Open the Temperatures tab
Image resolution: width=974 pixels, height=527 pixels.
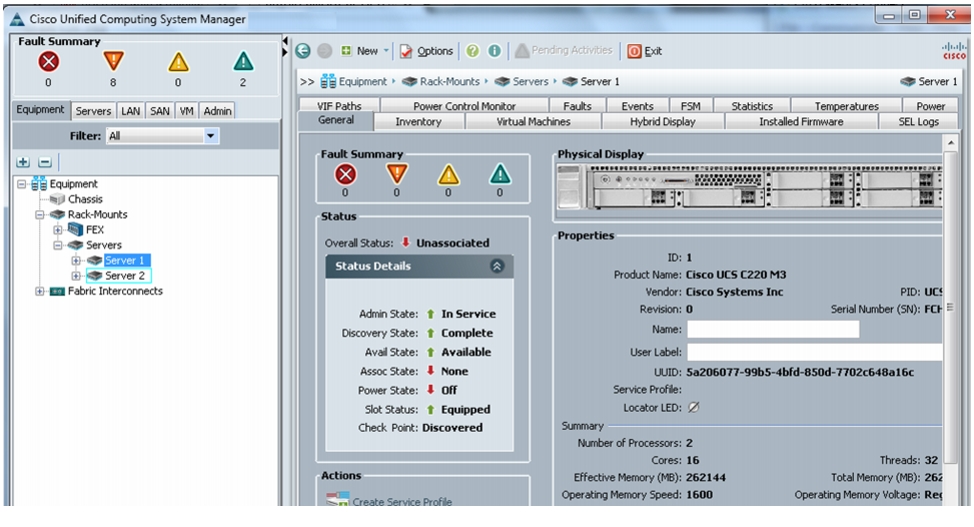(846, 106)
